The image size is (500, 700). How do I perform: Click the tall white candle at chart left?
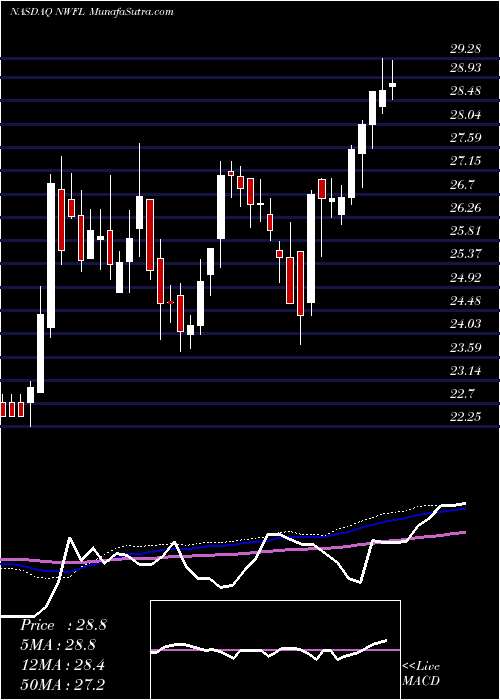(x=51, y=255)
